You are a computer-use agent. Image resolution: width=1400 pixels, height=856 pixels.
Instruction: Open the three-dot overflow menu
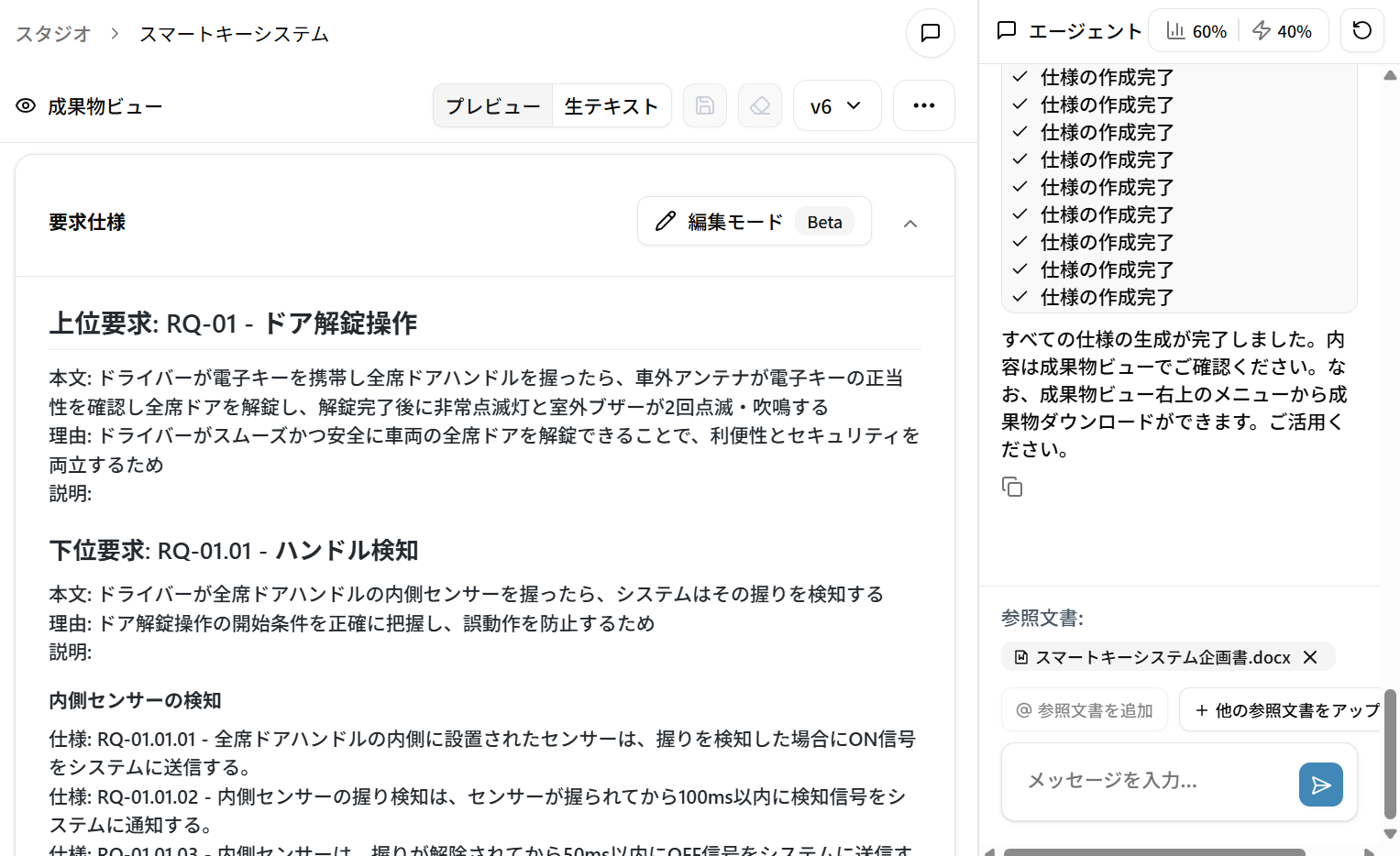coord(923,105)
